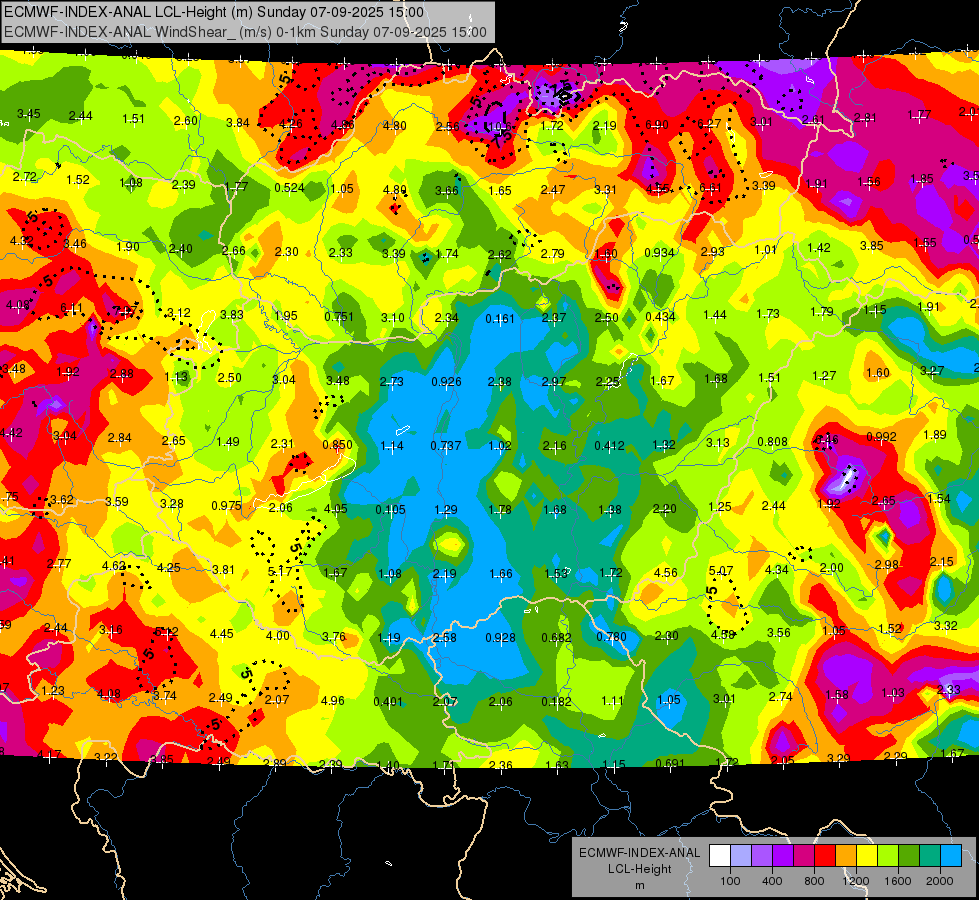Click the wind shear value 0.682
The width and height of the screenshot is (979, 900).
556,638
